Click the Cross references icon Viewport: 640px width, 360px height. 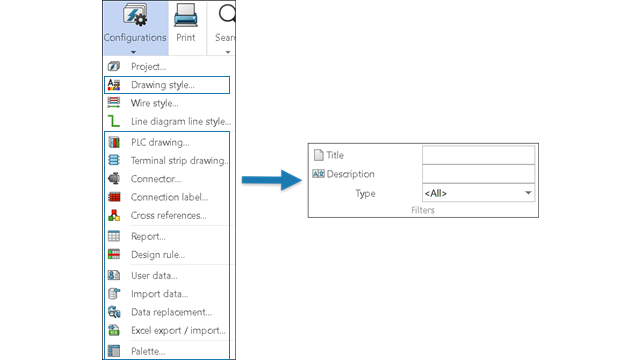(114, 215)
